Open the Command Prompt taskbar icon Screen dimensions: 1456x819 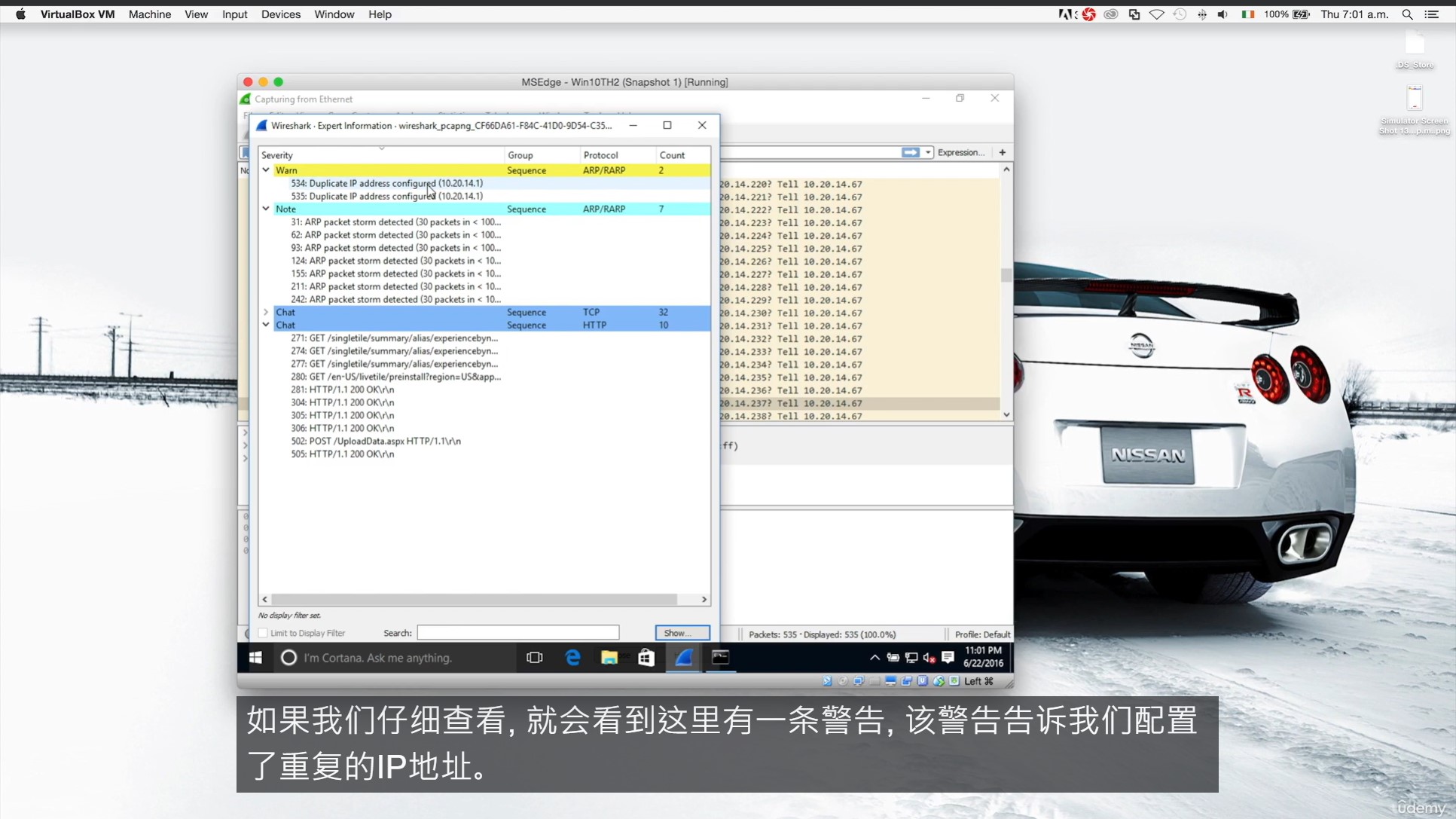tap(720, 658)
